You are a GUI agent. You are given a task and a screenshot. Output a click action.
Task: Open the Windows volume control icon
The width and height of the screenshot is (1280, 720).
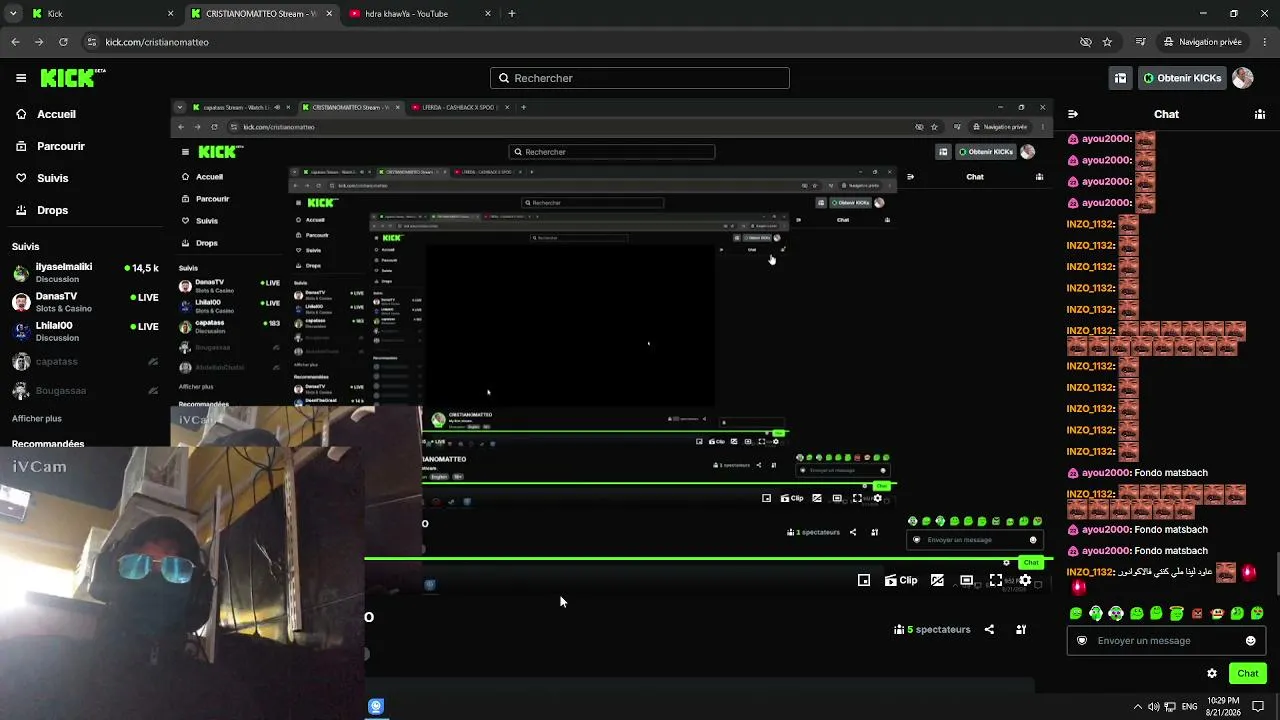click(1153, 707)
